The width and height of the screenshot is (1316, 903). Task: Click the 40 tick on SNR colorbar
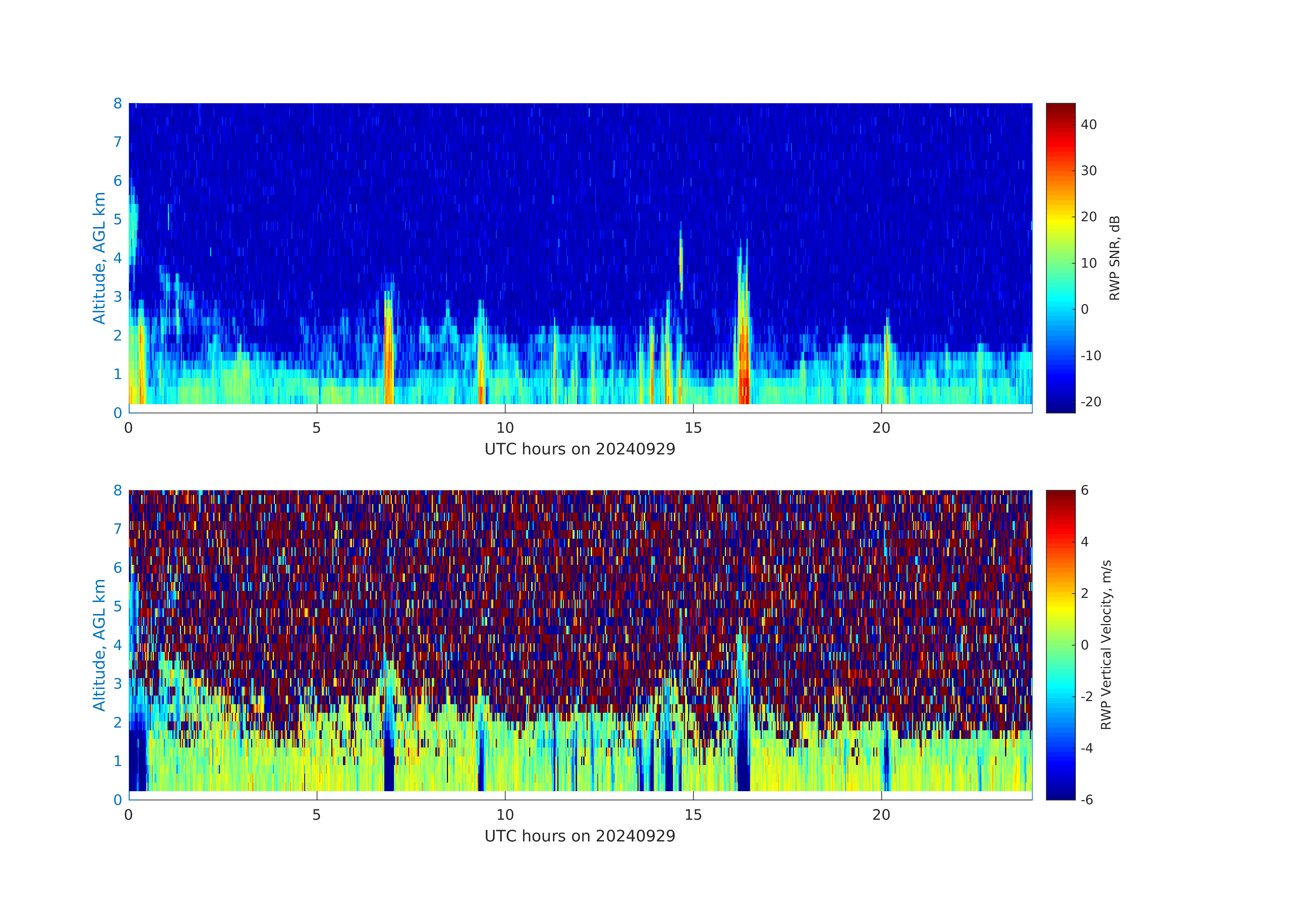(x=1088, y=125)
